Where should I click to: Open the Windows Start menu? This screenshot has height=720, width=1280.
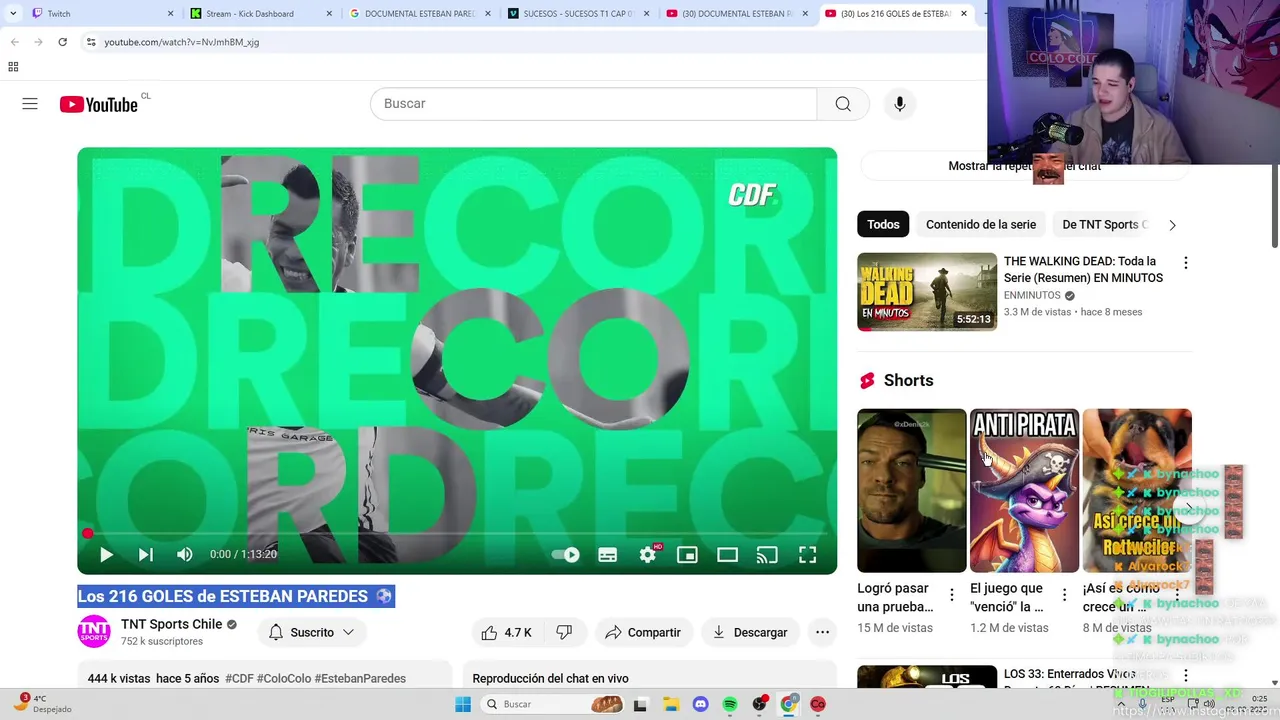(x=463, y=704)
